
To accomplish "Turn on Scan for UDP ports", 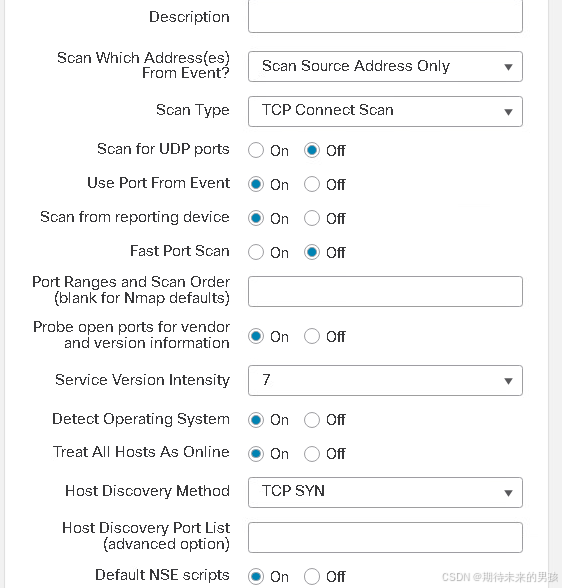I will click(256, 150).
